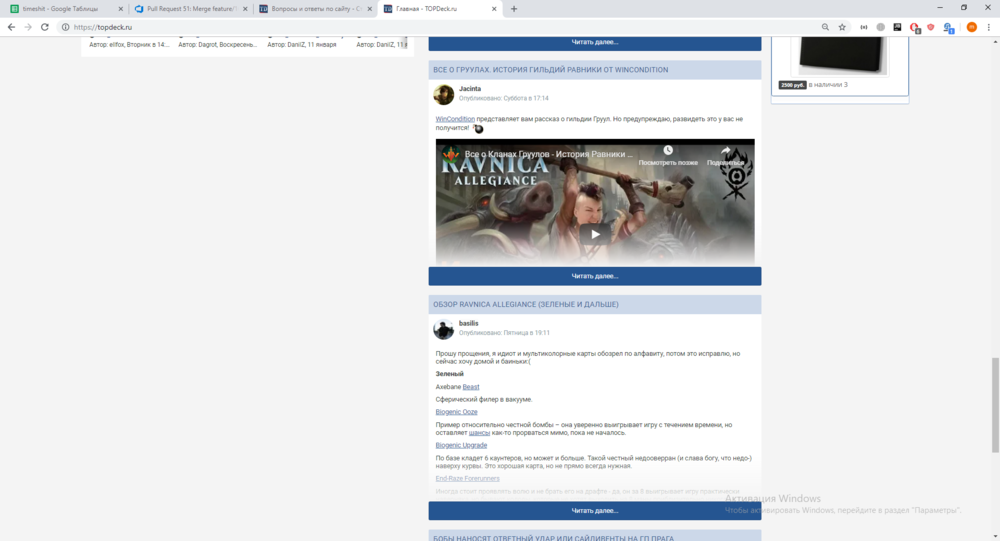1000x541 pixels.
Task: Click the в наличии 3 text
Action: [x=828, y=85]
